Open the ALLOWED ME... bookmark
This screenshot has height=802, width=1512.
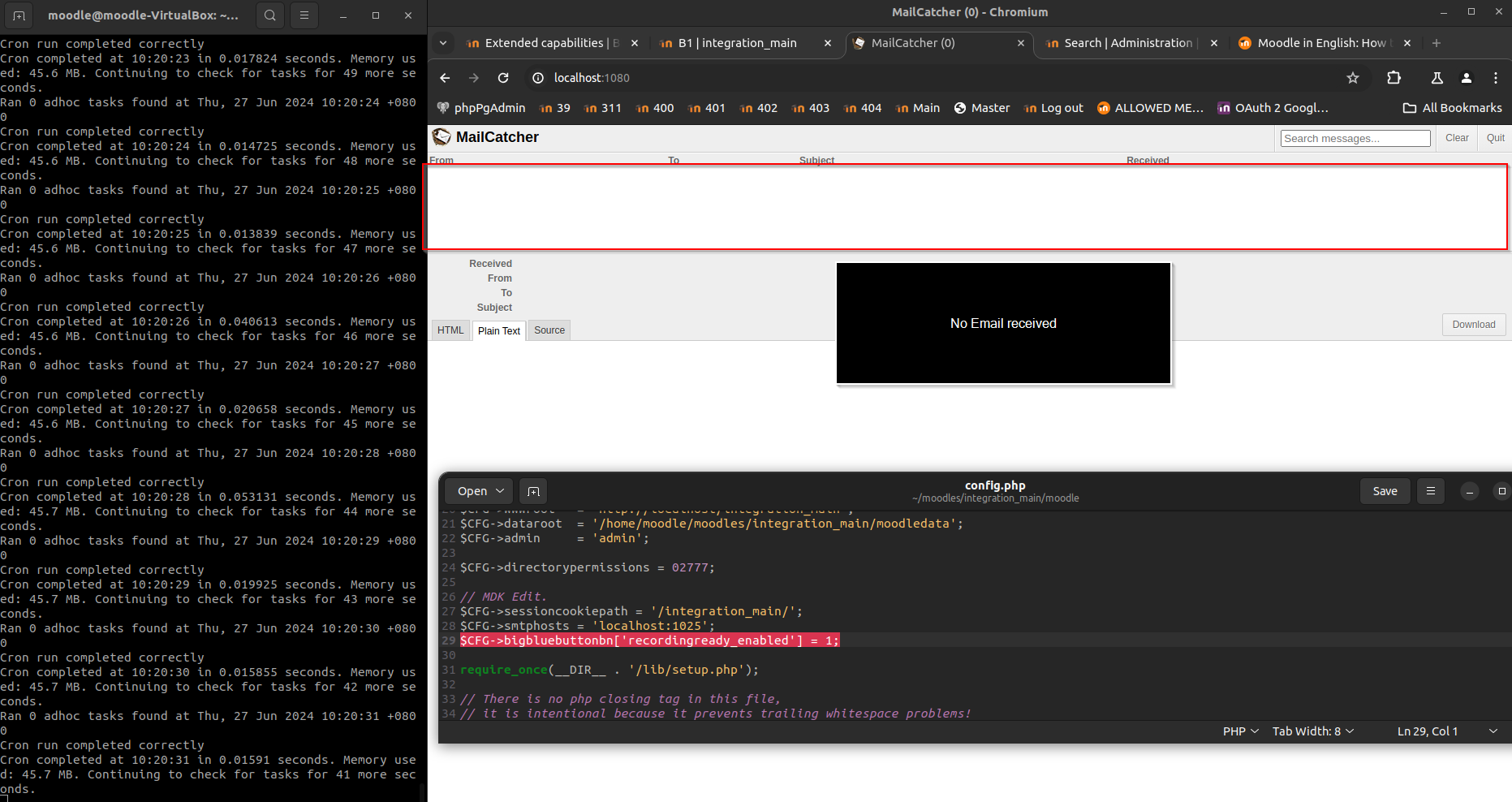(1150, 108)
